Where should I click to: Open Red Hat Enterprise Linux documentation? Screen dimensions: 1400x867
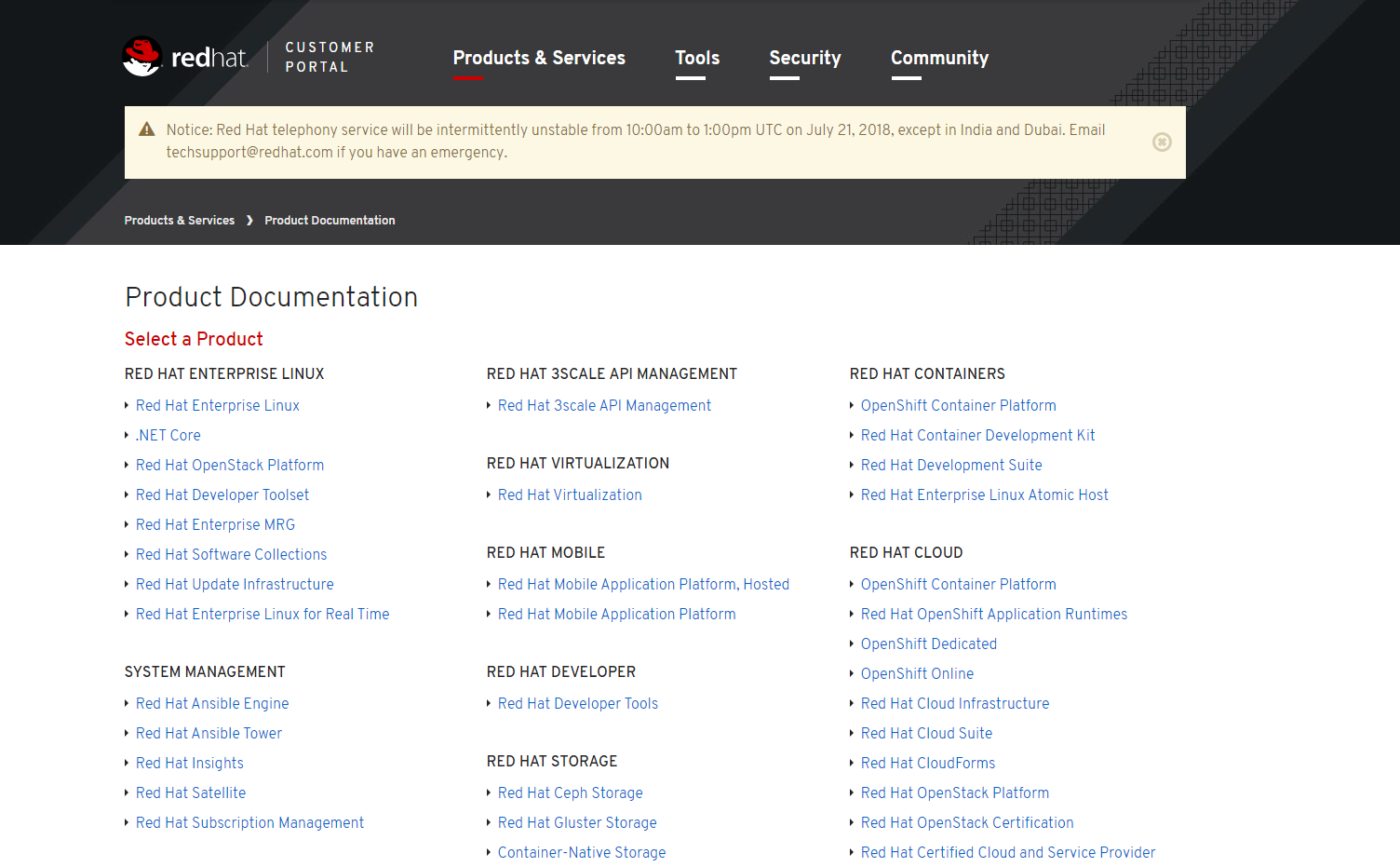(218, 406)
